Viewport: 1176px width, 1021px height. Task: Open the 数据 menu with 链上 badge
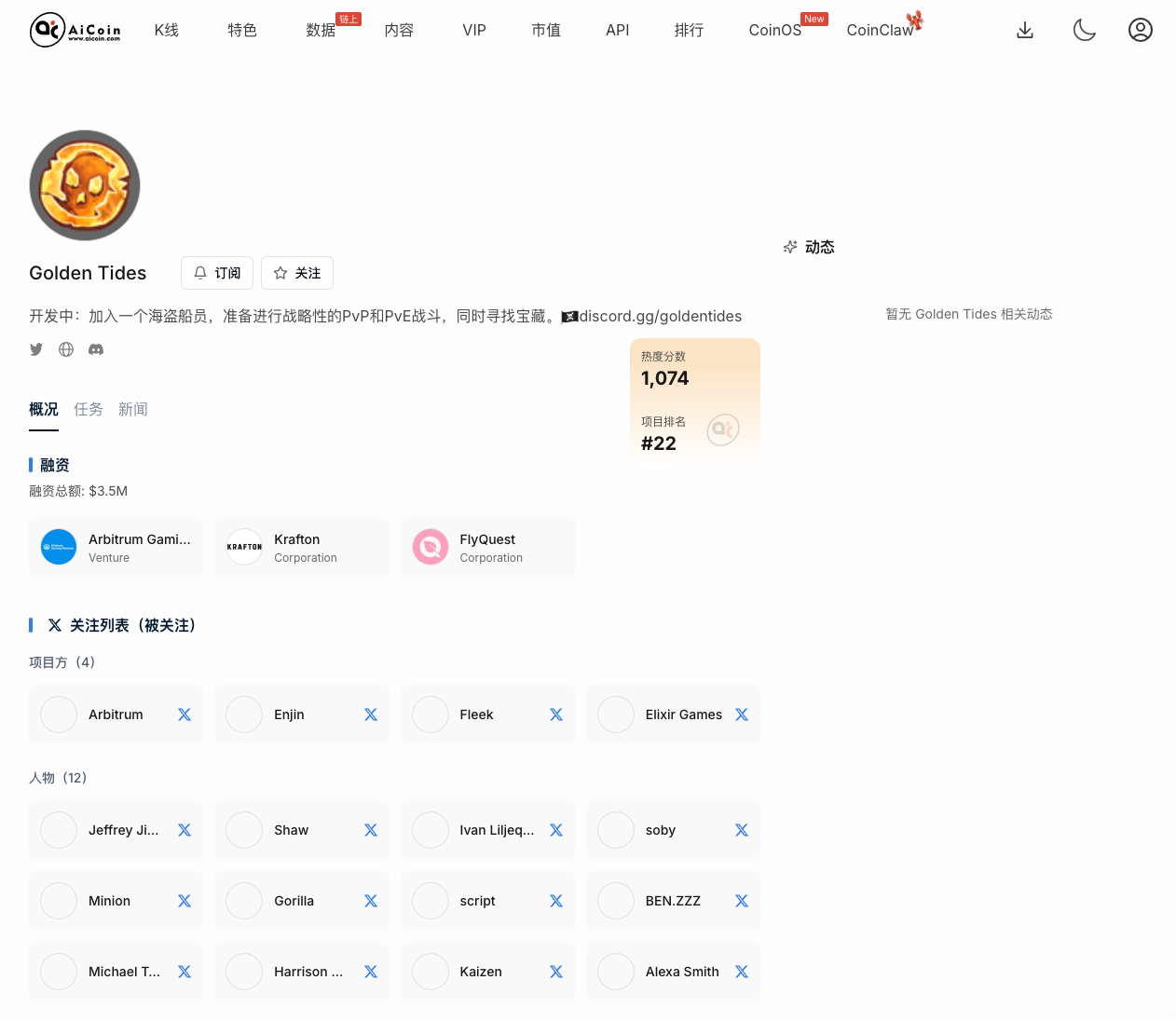[x=321, y=30]
